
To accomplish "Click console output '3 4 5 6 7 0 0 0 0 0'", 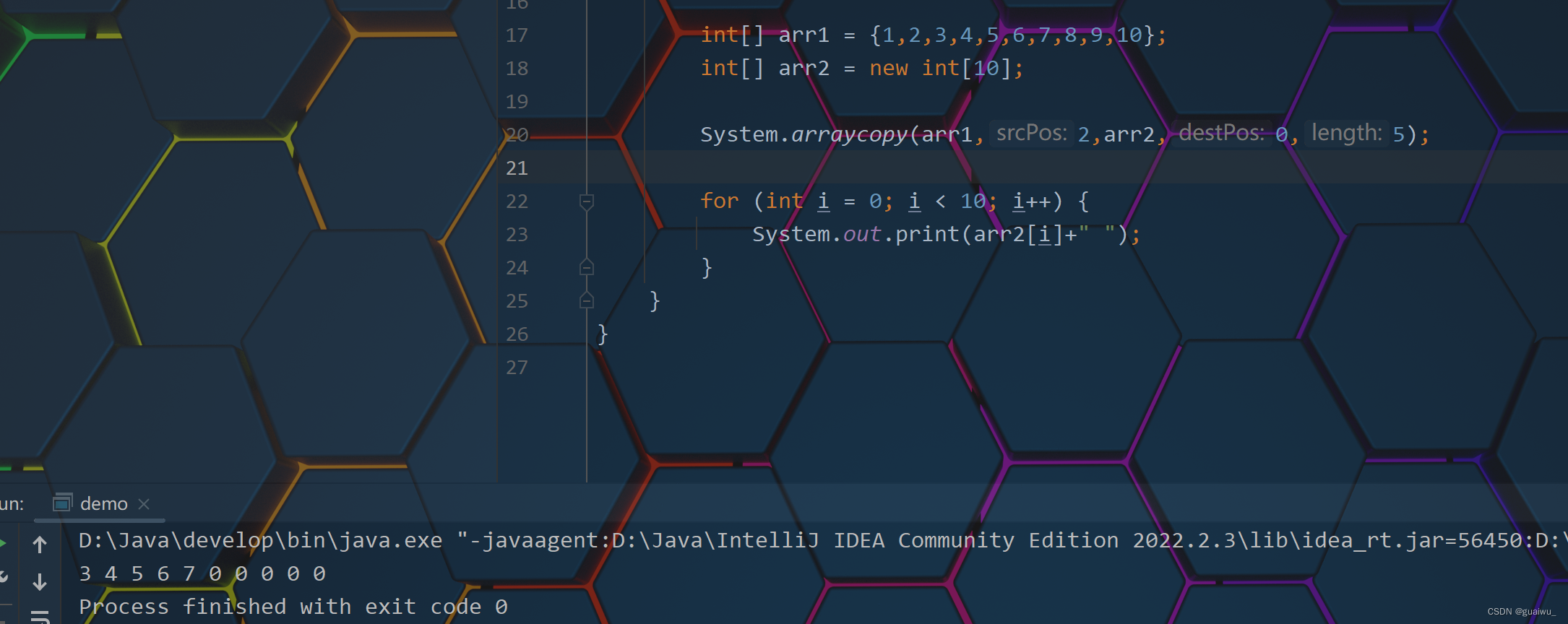I will (202, 574).
